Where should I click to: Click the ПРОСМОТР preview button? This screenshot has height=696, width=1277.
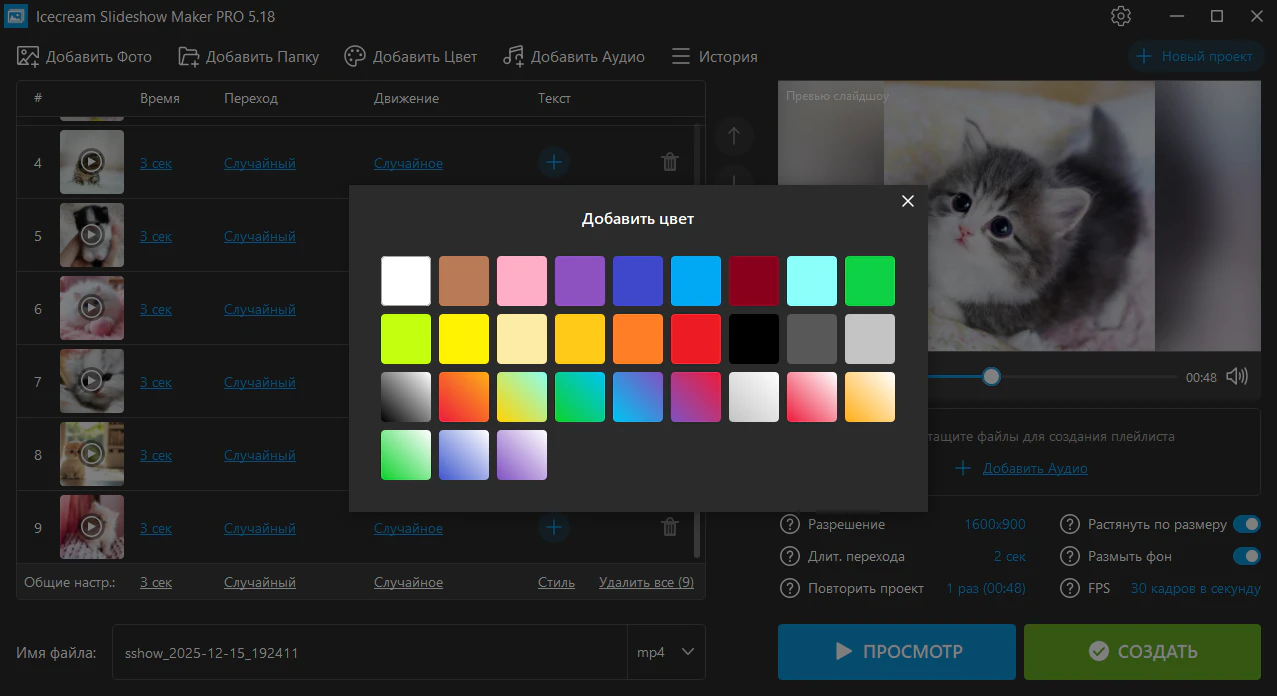(897, 652)
